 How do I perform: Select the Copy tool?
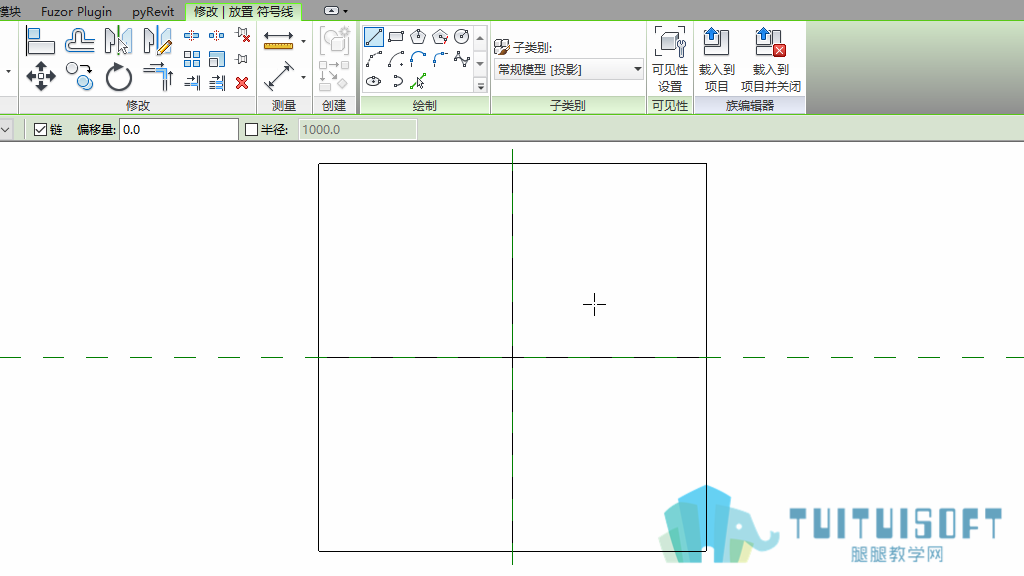(80, 76)
